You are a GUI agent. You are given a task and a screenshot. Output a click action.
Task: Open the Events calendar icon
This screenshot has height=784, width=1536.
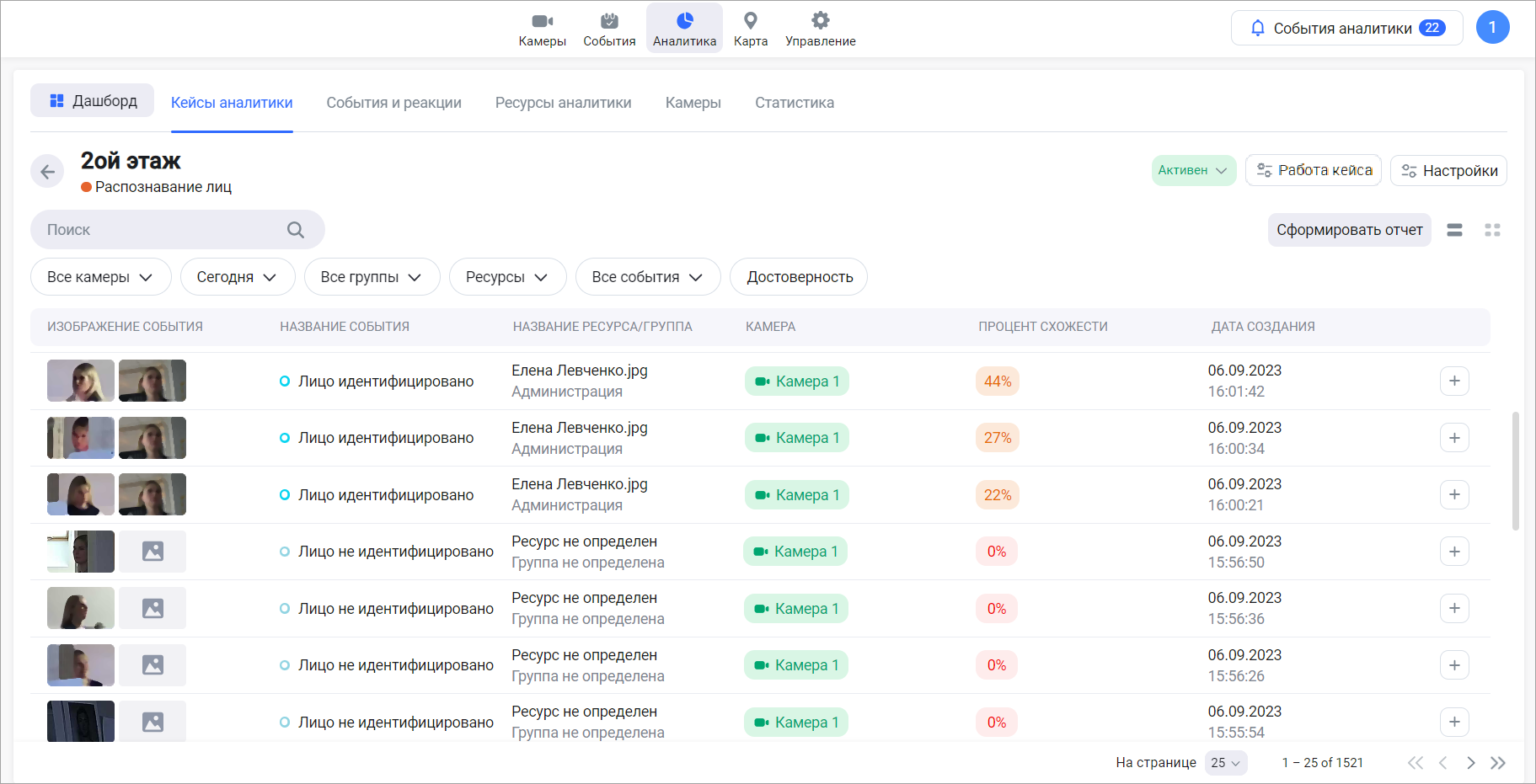609,21
